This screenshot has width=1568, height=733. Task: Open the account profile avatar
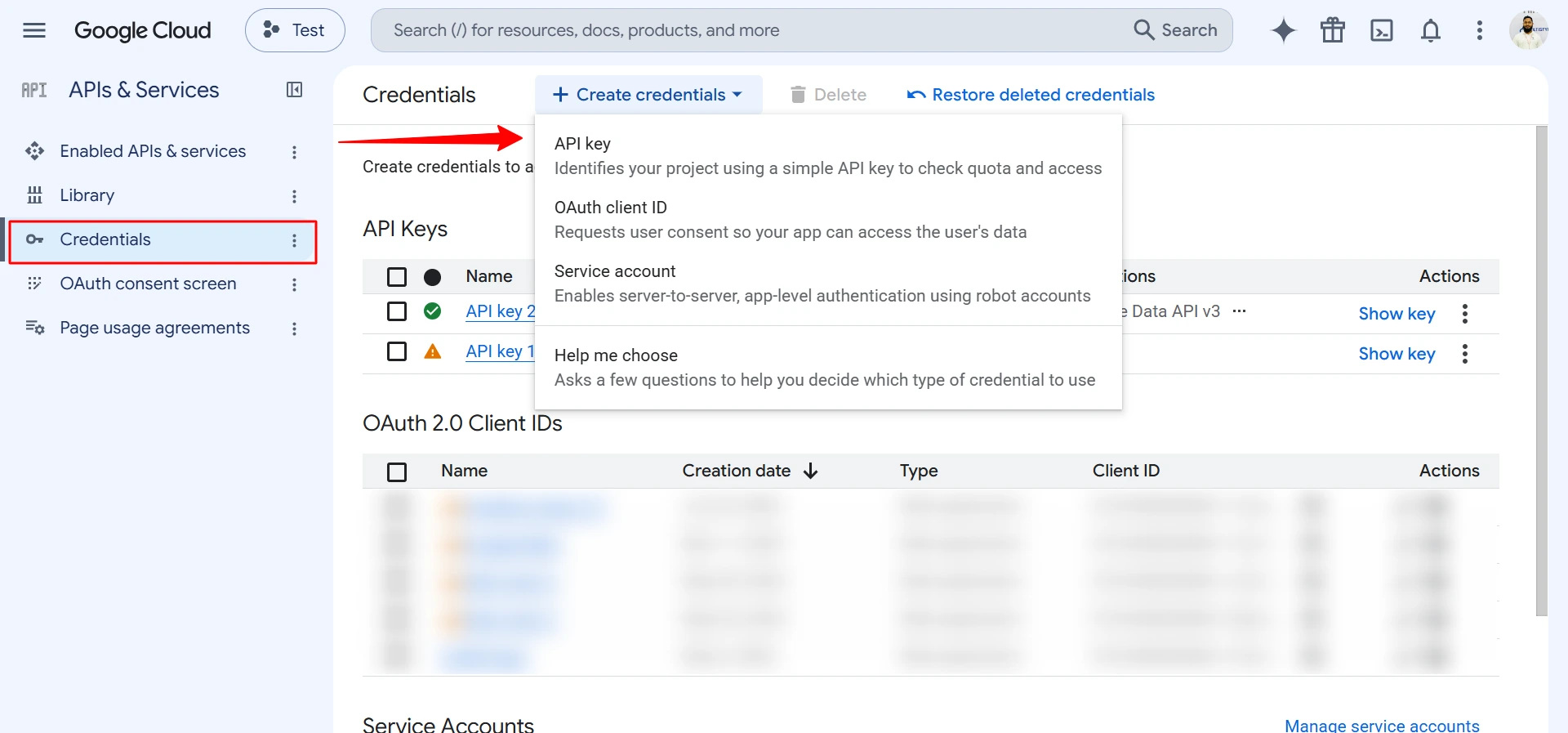pos(1529,30)
